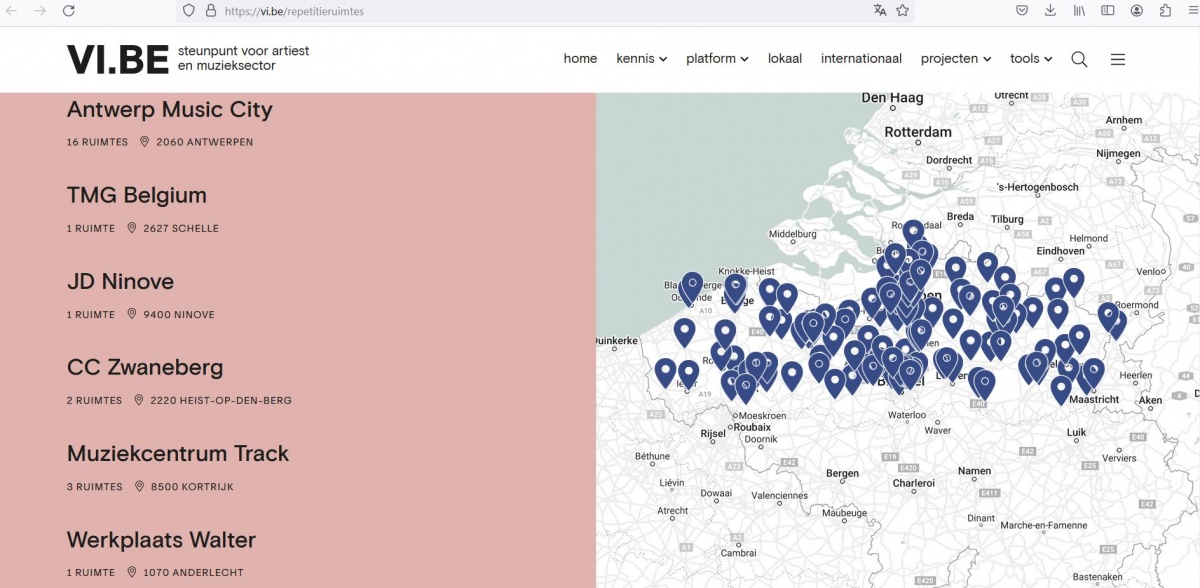Click the Nijmegen label on the map
Screen dimensions: 1200x588
(x=1118, y=154)
